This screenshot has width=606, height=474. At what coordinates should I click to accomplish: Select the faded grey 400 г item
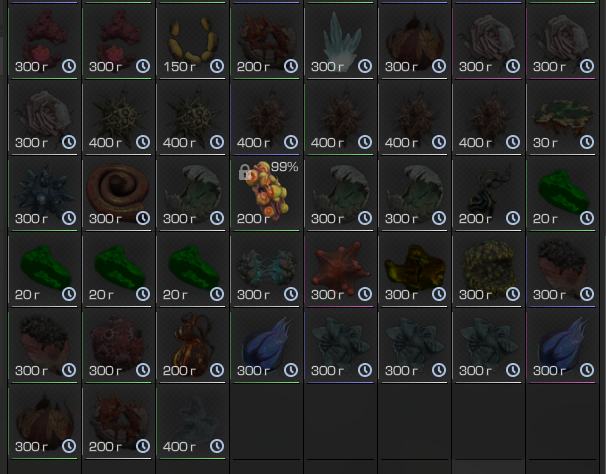click(x=192, y=420)
